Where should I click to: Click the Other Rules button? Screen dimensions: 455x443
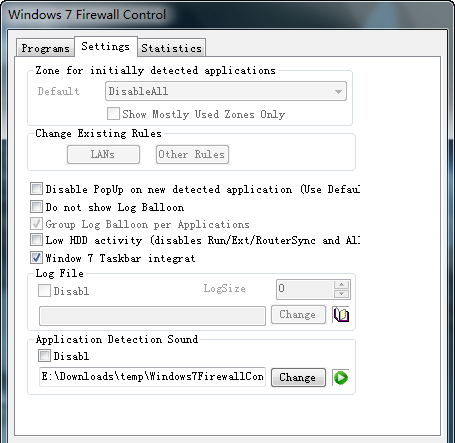click(192, 154)
